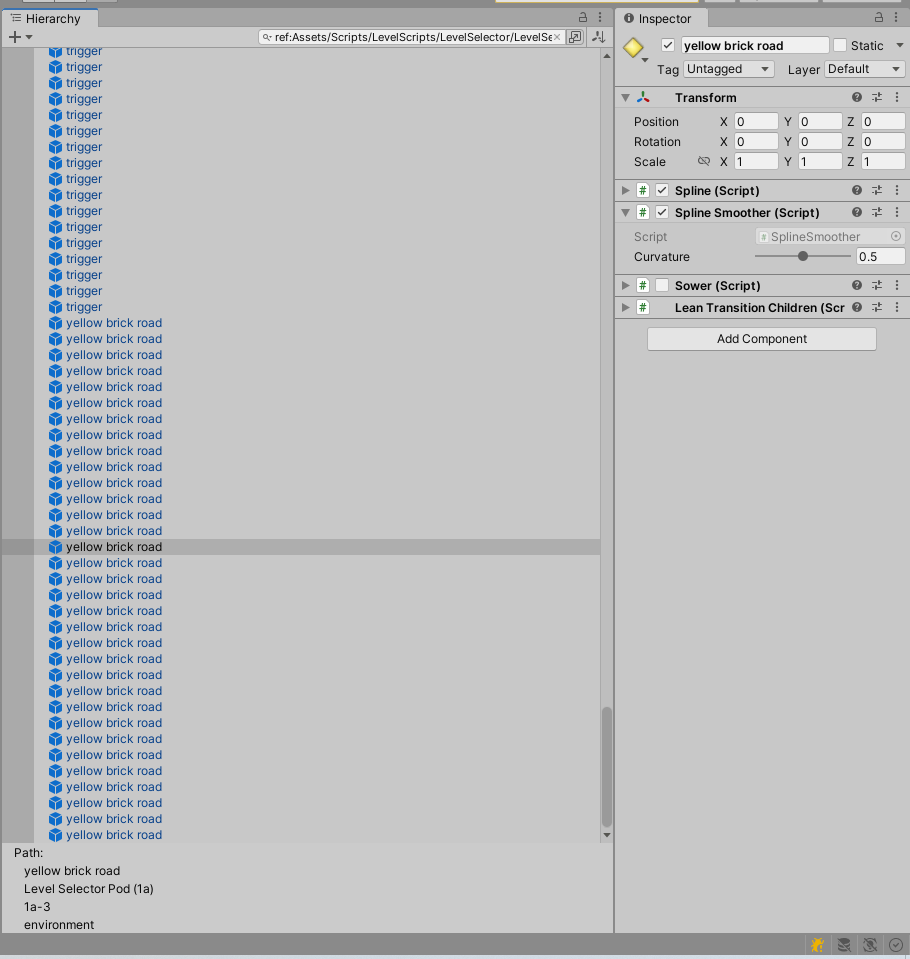This screenshot has width=910, height=959.
Task: Collapse the Transform component foldout
Action: [626, 97]
